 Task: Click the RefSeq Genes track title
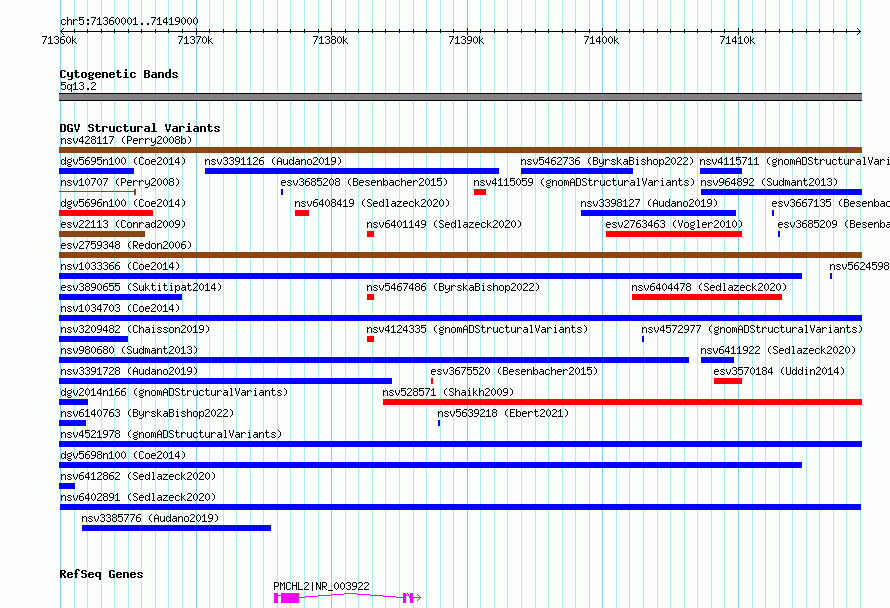[x=101, y=574]
